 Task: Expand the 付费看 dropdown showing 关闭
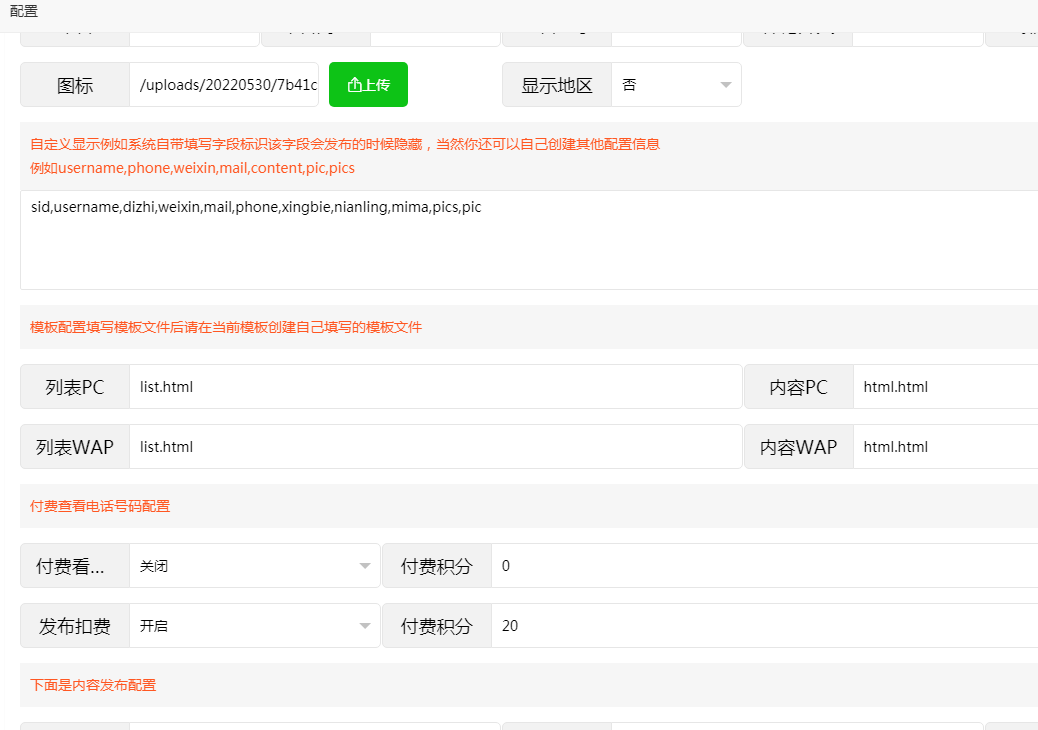pos(254,566)
